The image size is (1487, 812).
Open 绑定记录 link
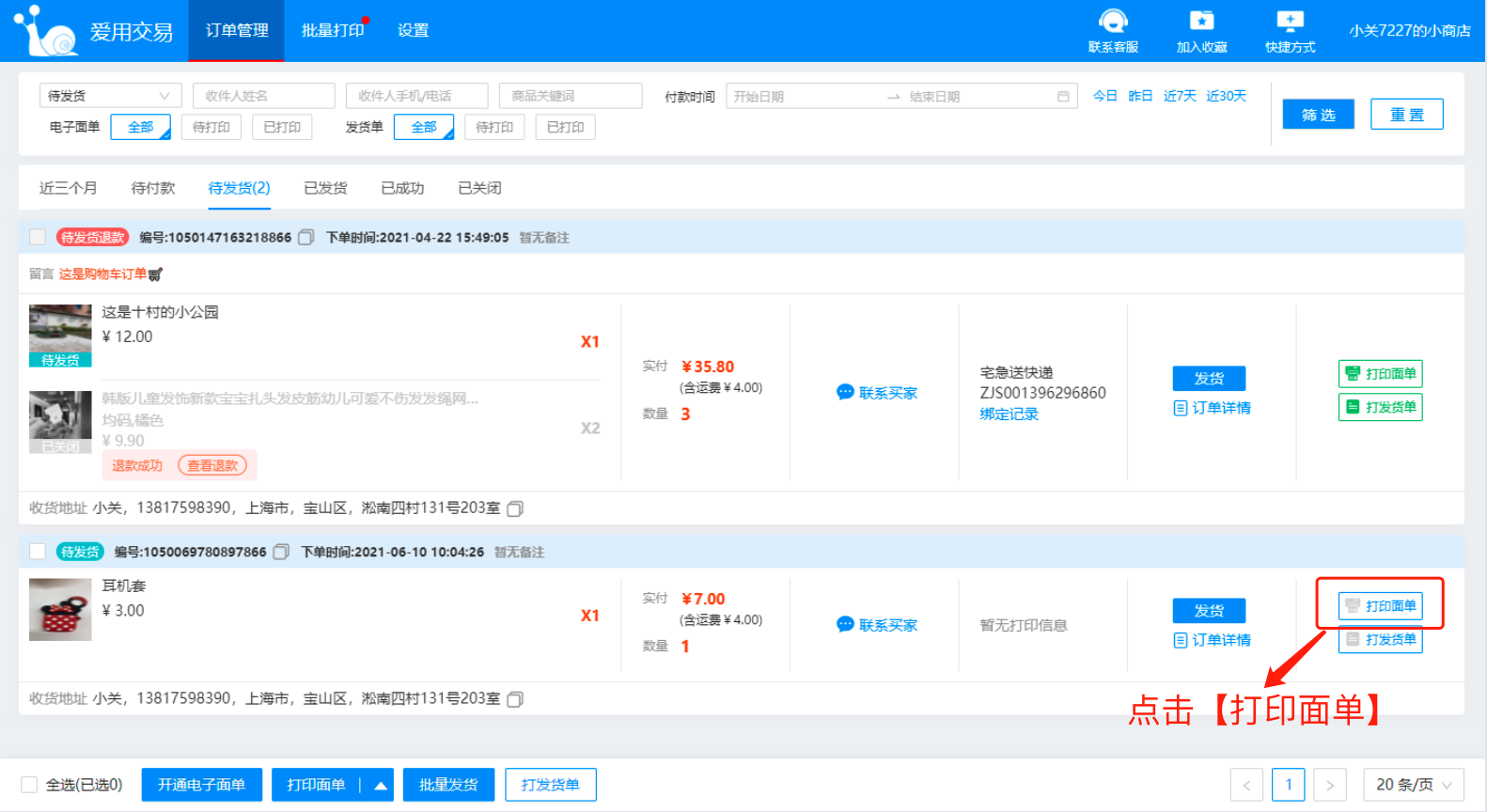tap(1009, 414)
